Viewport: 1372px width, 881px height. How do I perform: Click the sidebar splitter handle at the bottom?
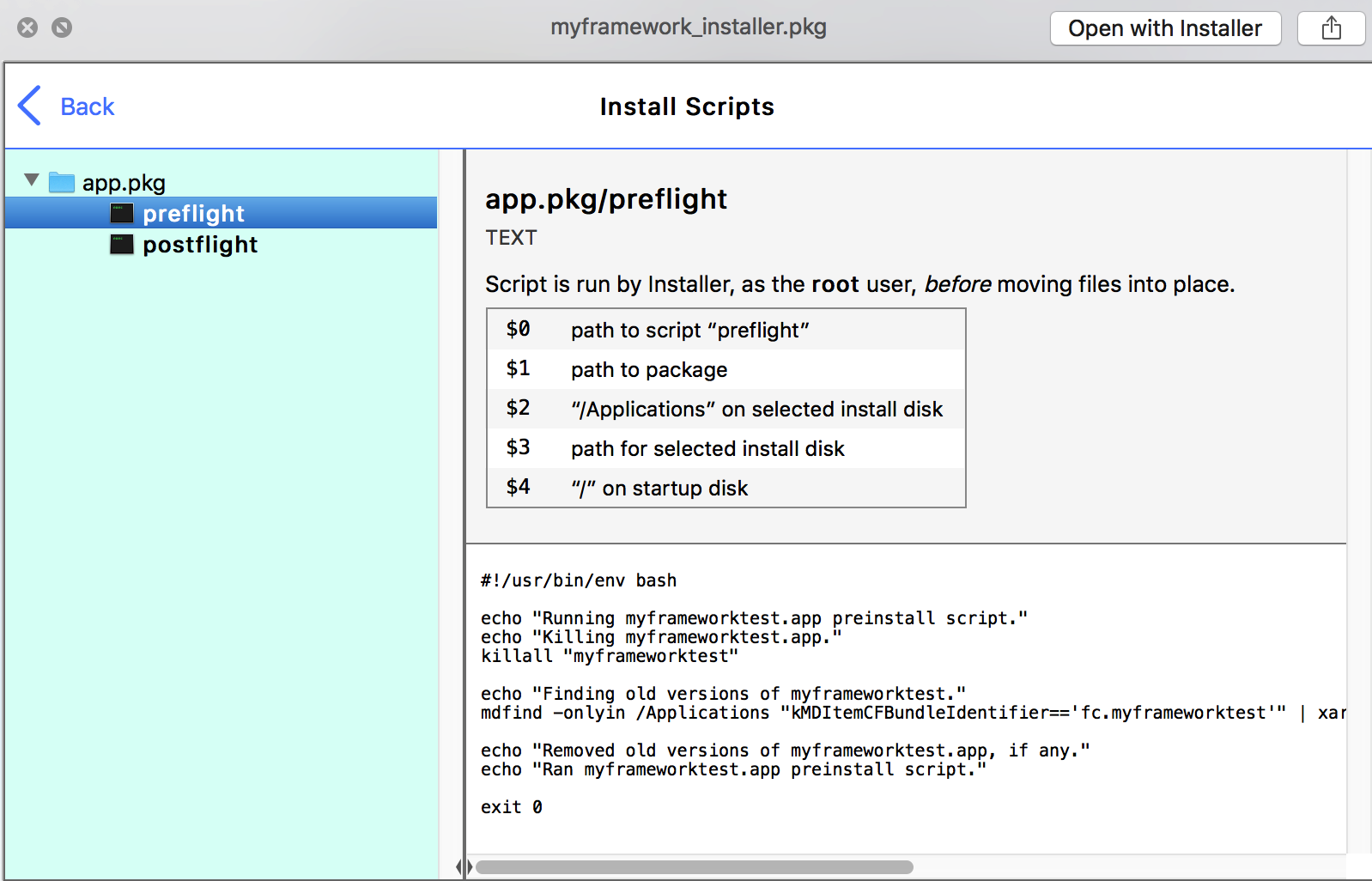[x=464, y=867]
